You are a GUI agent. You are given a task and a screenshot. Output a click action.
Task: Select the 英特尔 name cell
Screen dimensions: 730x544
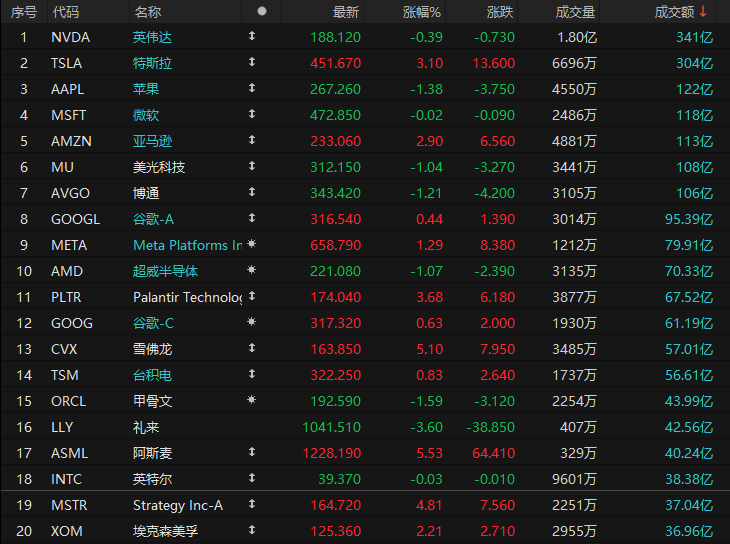[x=152, y=479]
